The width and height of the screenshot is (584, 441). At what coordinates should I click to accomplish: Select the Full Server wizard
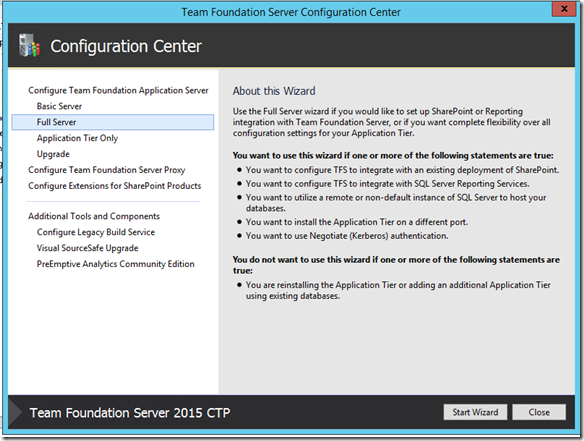(113, 122)
